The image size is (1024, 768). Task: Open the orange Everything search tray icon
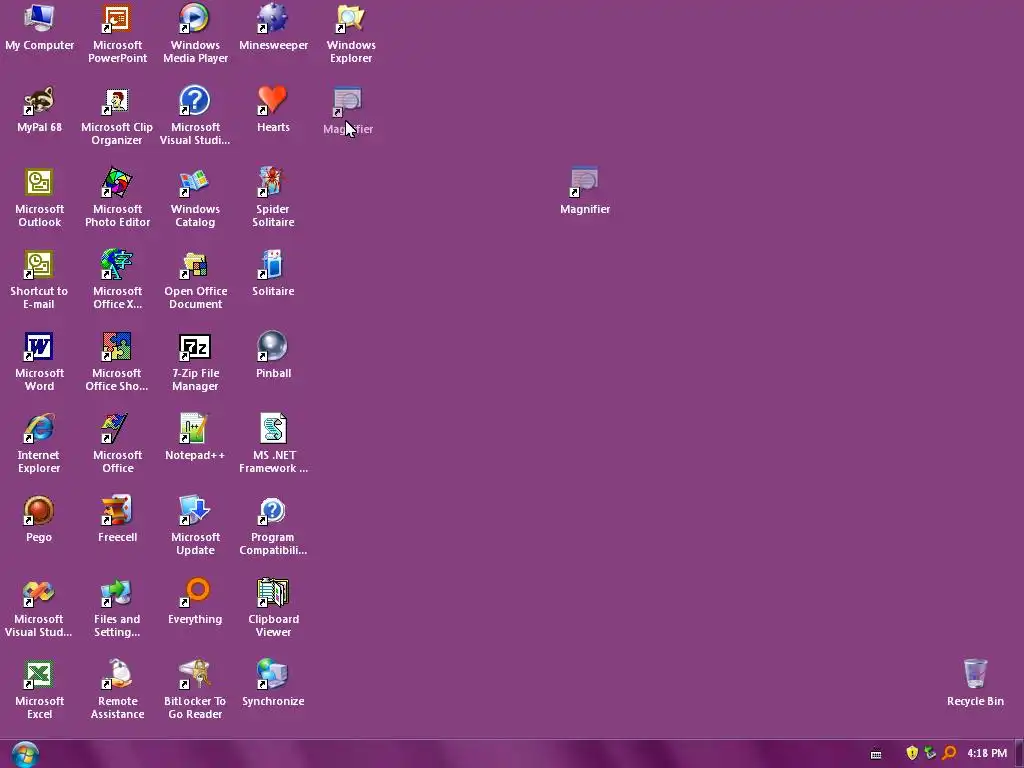[x=949, y=754]
